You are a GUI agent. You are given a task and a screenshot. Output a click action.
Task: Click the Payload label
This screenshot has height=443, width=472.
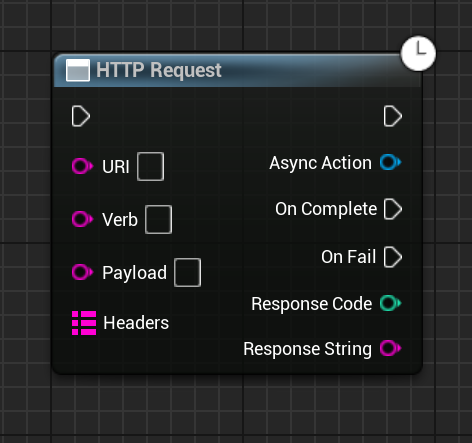pyautogui.click(x=134, y=273)
